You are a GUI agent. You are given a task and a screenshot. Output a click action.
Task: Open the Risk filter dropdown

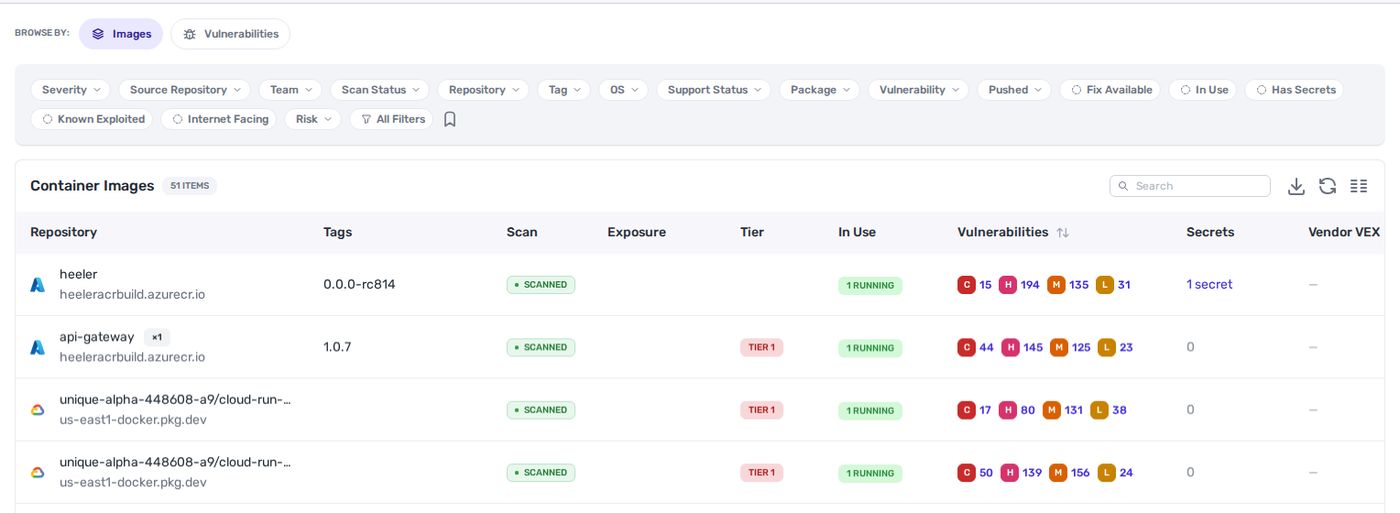coord(313,119)
